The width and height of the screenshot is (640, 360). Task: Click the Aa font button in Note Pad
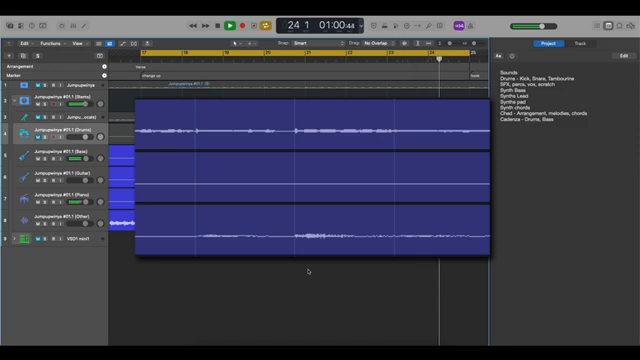[x=498, y=56]
